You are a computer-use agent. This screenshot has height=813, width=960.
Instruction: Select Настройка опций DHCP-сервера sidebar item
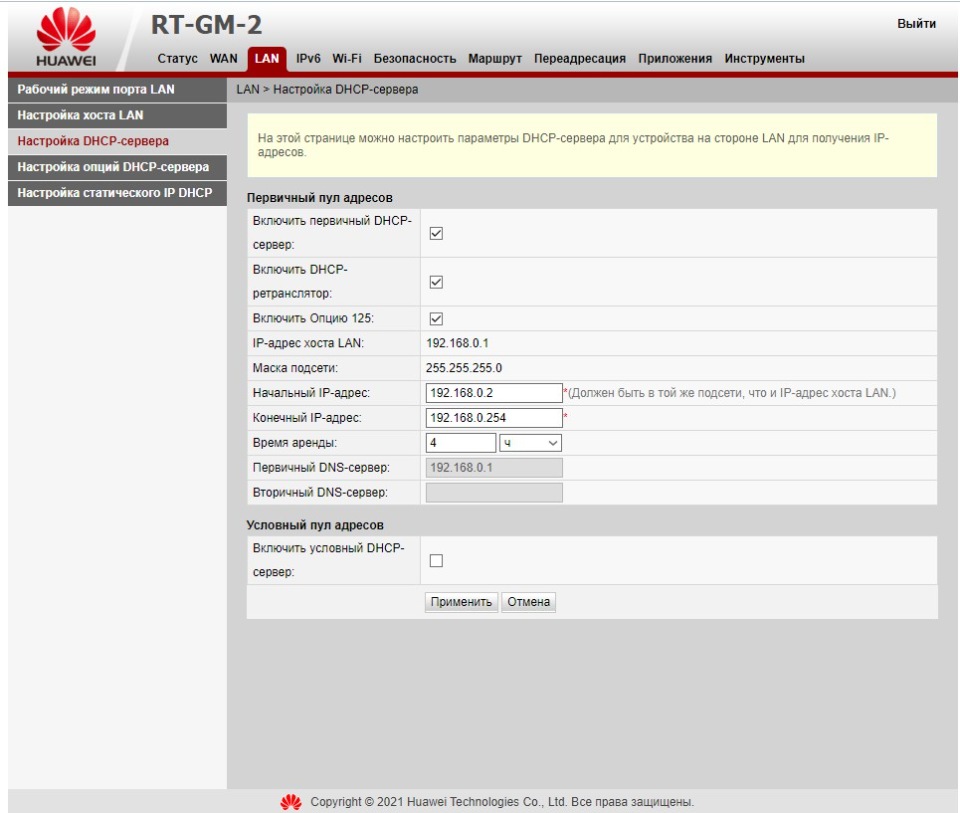[x=113, y=167]
